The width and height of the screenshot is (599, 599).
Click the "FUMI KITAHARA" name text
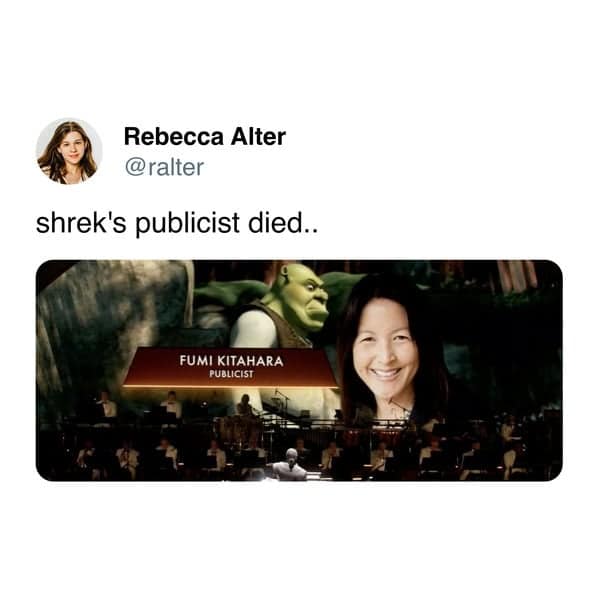232,361
